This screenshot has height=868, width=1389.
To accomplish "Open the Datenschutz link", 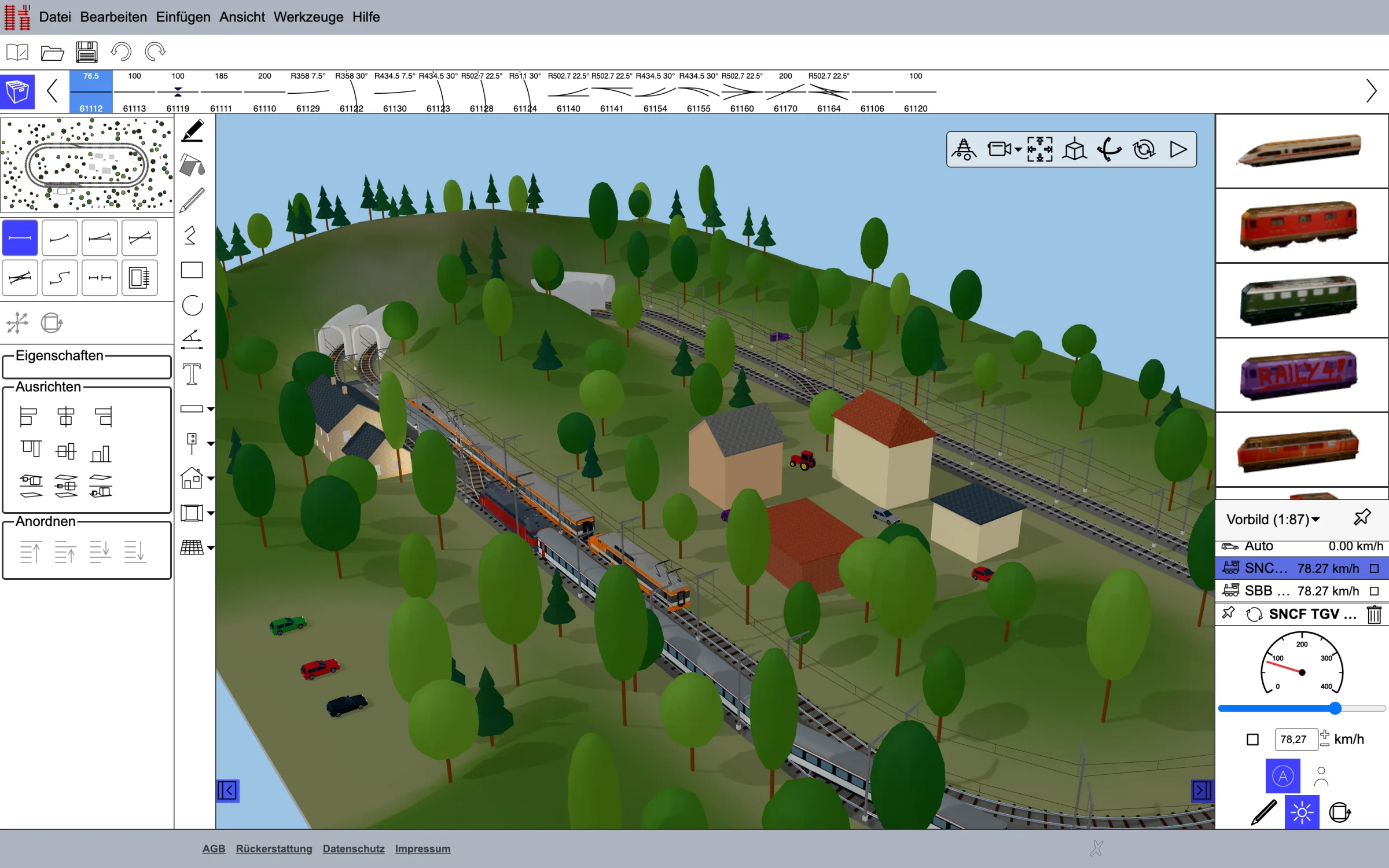I will [354, 849].
